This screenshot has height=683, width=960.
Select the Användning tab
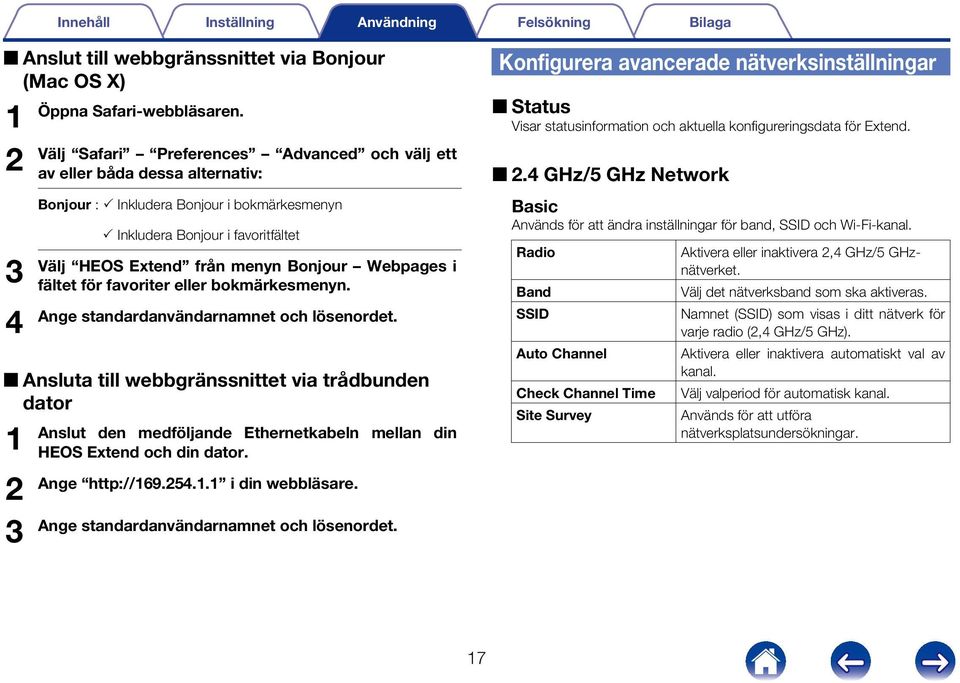(397, 22)
